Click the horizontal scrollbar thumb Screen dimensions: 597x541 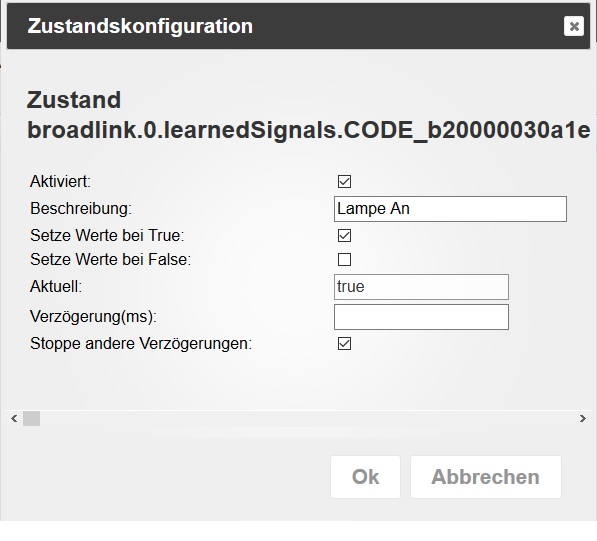point(32,419)
